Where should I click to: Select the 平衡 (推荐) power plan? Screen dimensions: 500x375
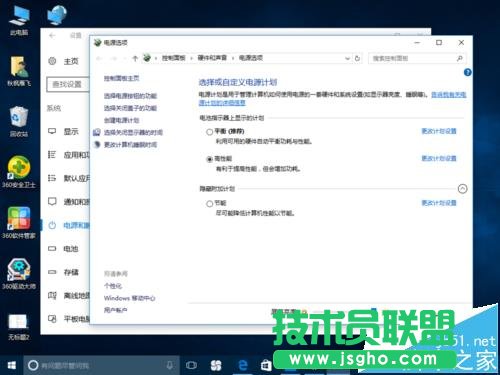tap(209, 132)
